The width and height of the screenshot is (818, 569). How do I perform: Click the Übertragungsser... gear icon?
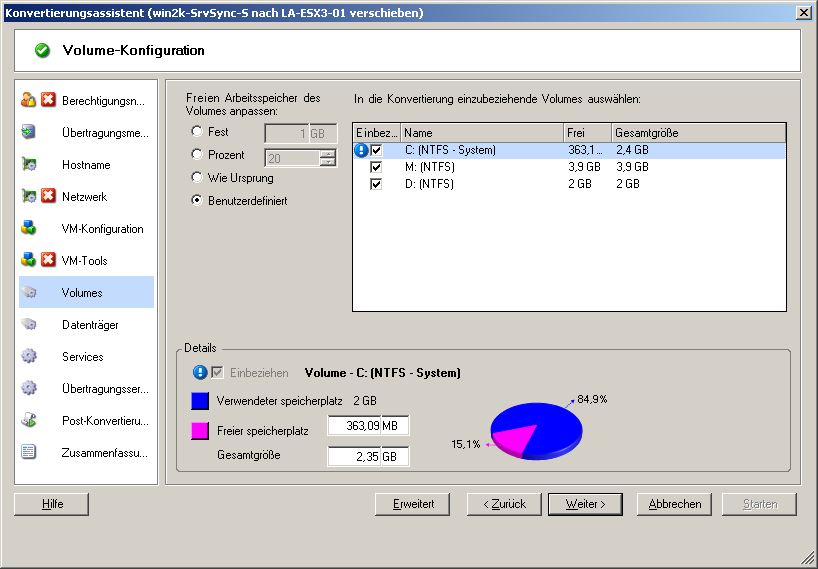point(28,388)
